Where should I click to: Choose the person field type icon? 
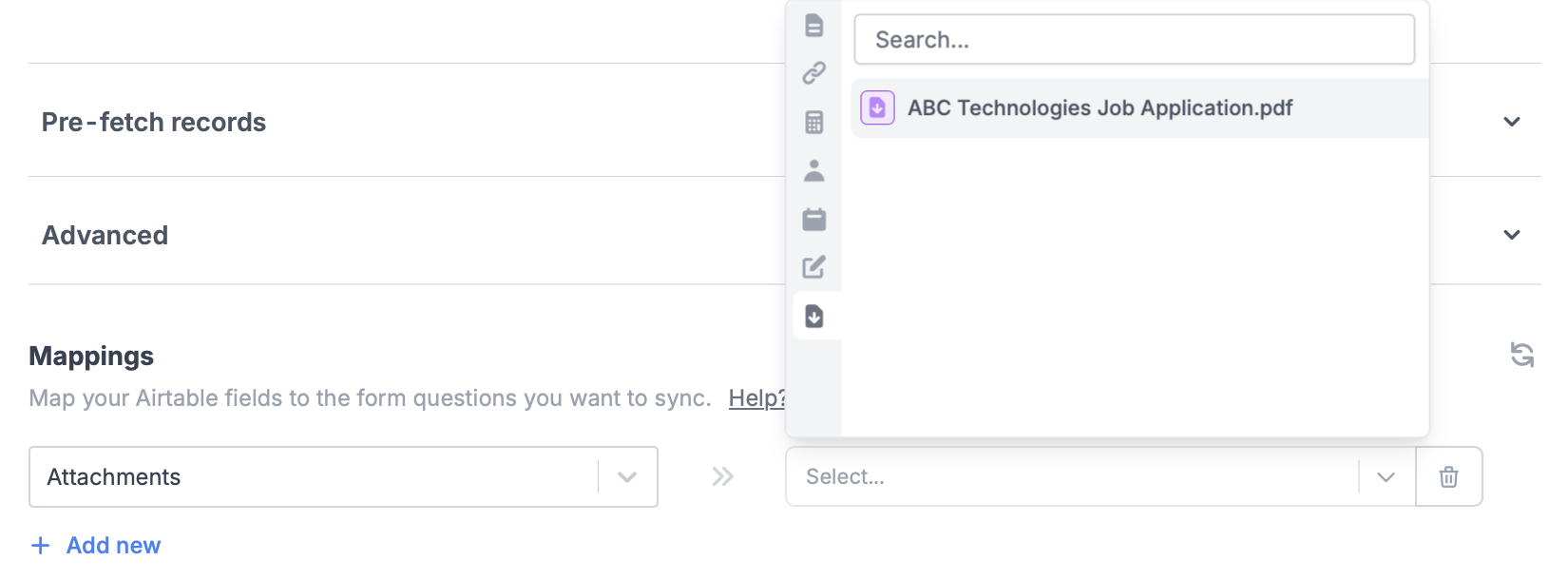click(814, 170)
